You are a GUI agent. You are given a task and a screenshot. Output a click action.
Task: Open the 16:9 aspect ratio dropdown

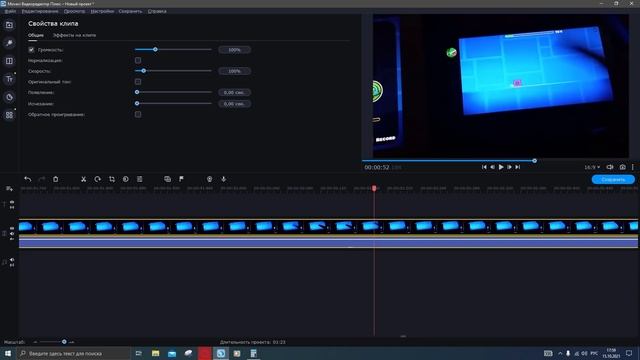592,167
